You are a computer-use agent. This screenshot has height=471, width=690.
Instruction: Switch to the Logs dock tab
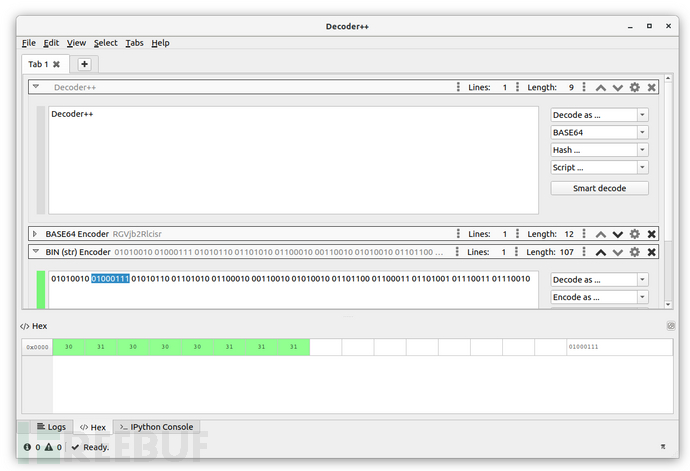[x=51, y=427]
